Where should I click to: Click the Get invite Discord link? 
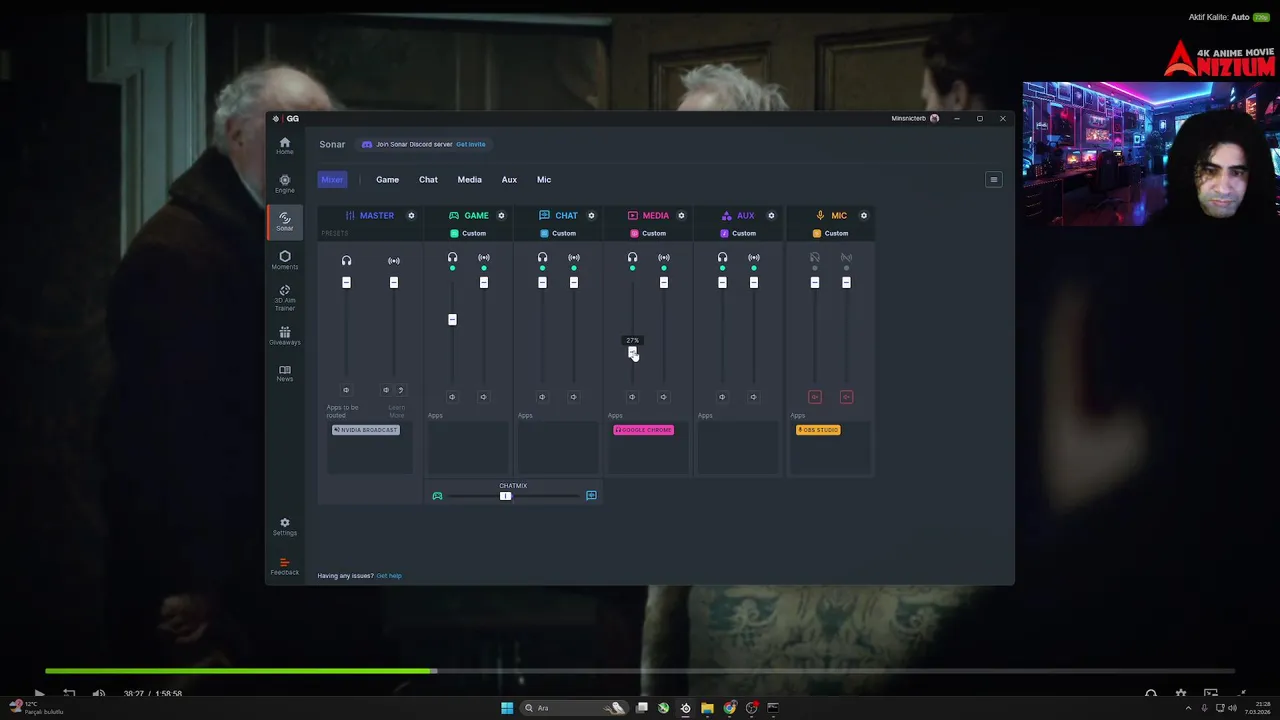tap(470, 144)
